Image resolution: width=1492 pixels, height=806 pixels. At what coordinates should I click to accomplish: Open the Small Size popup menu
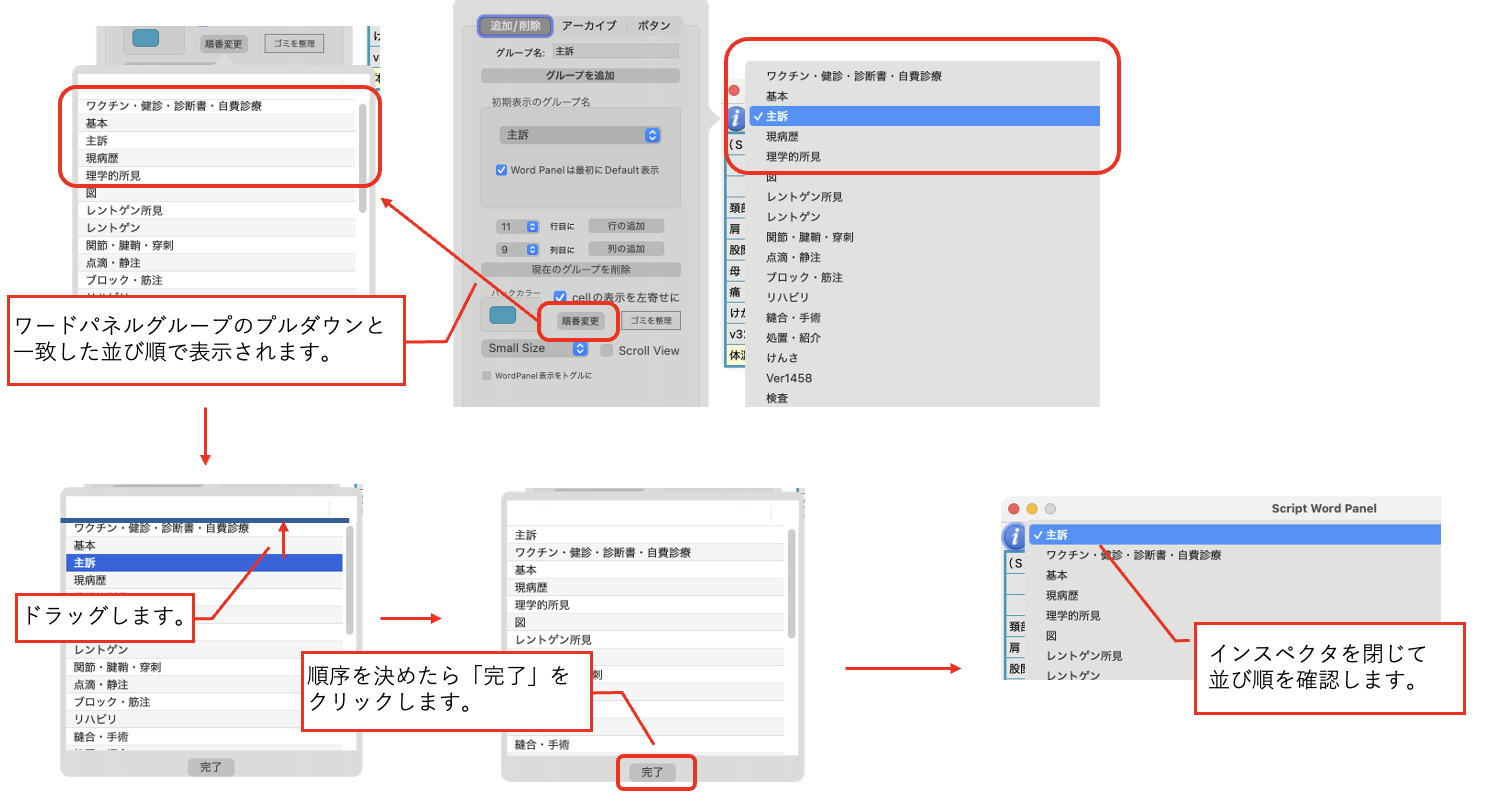[535, 349]
